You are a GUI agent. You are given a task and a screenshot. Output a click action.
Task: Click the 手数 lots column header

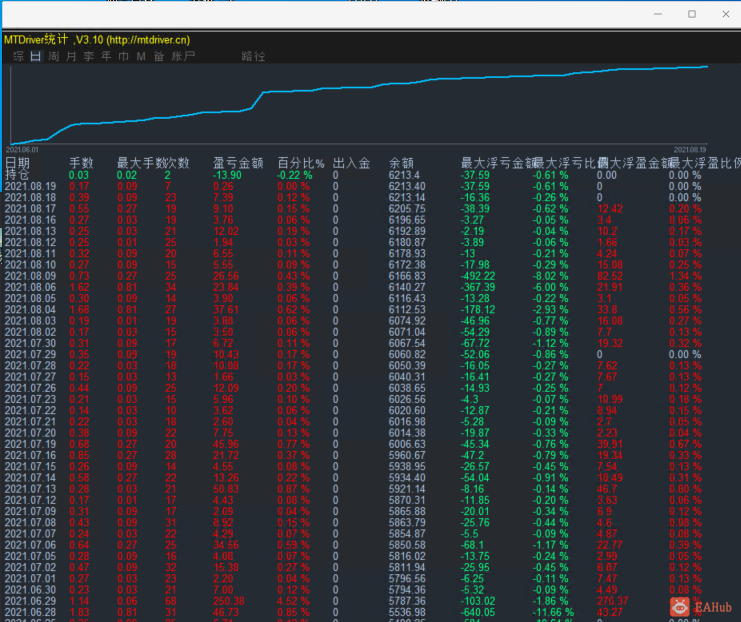click(x=81, y=163)
